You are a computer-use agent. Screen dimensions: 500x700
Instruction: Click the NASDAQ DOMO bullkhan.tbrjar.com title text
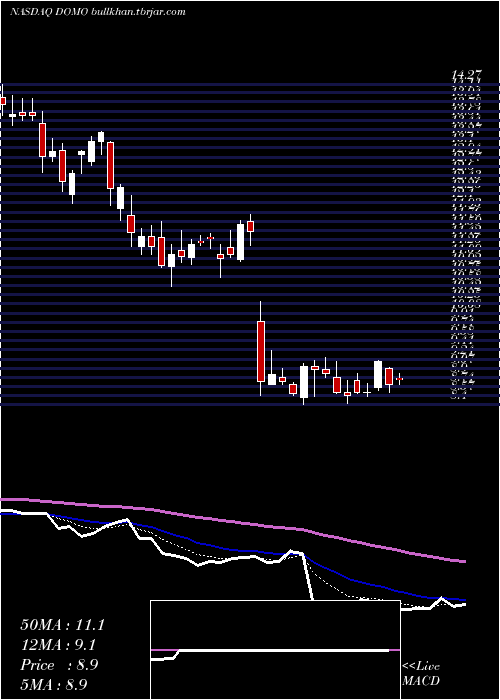(x=97, y=12)
